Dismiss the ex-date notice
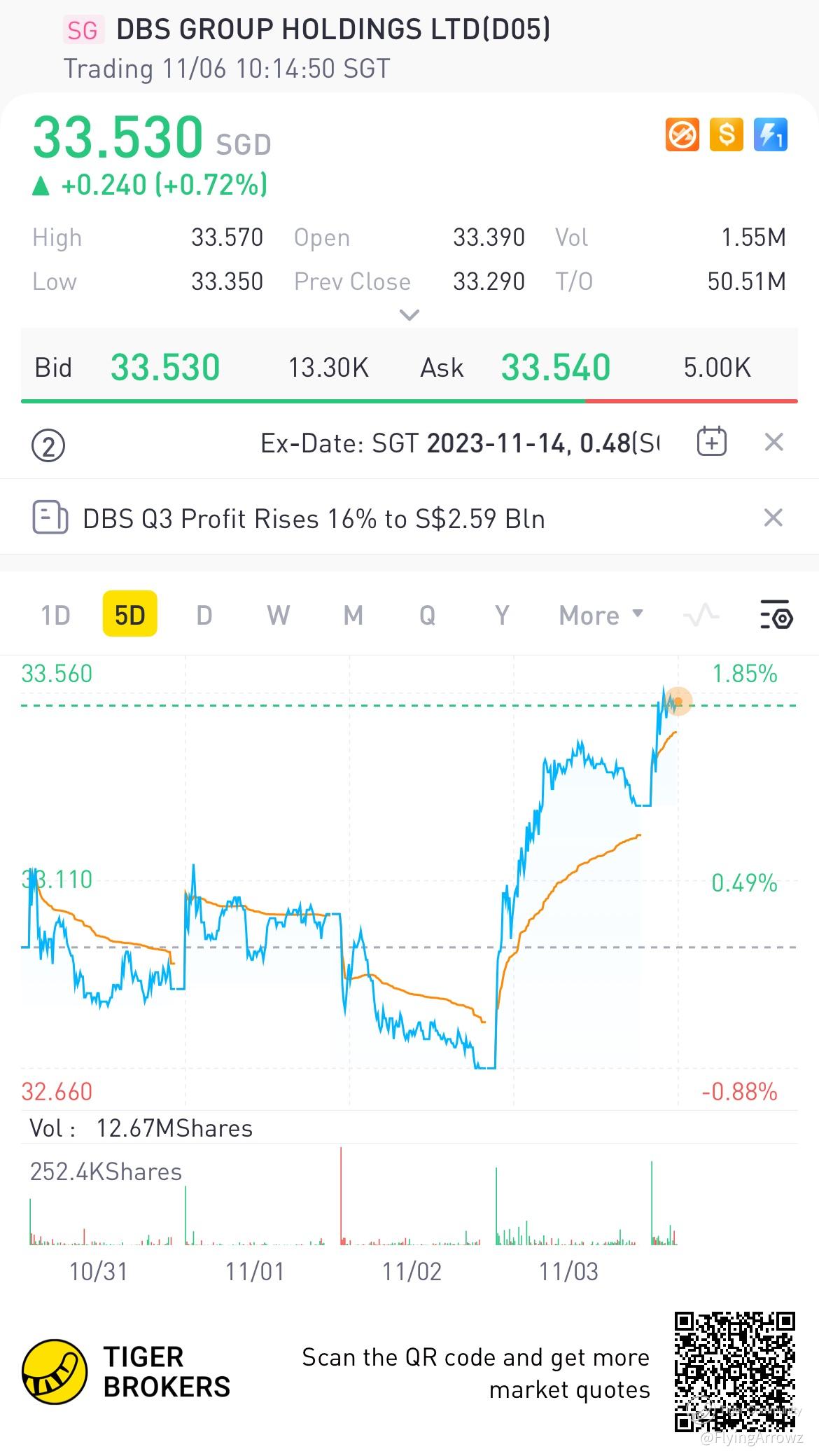 pyautogui.click(x=773, y=442)
